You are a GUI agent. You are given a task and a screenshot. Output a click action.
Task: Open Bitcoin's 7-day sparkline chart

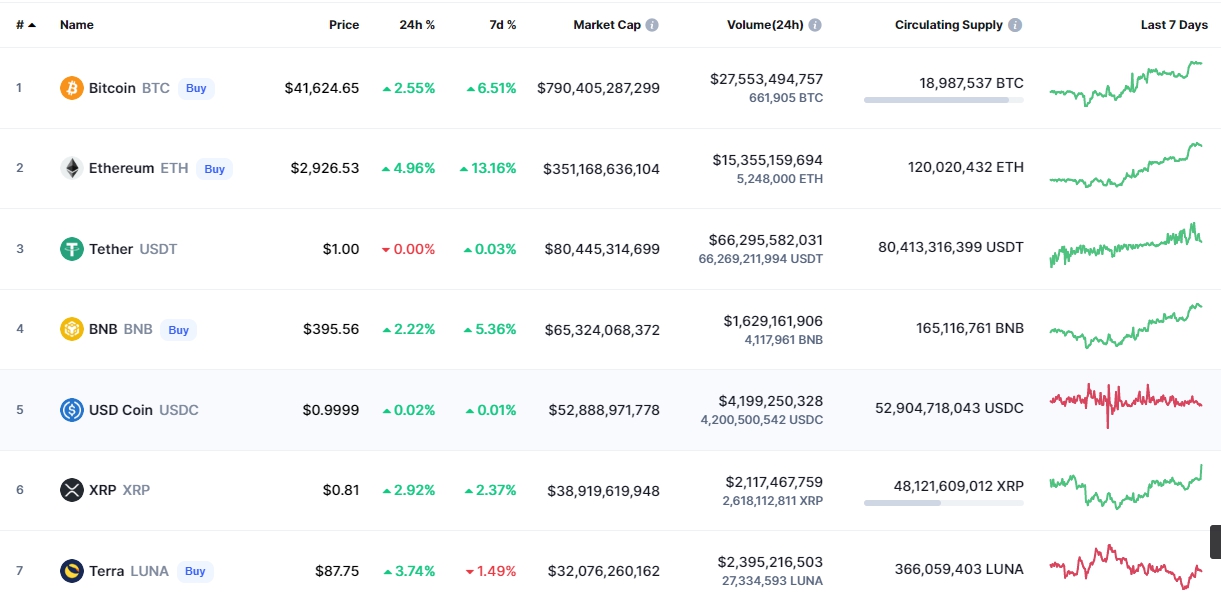1126,84
